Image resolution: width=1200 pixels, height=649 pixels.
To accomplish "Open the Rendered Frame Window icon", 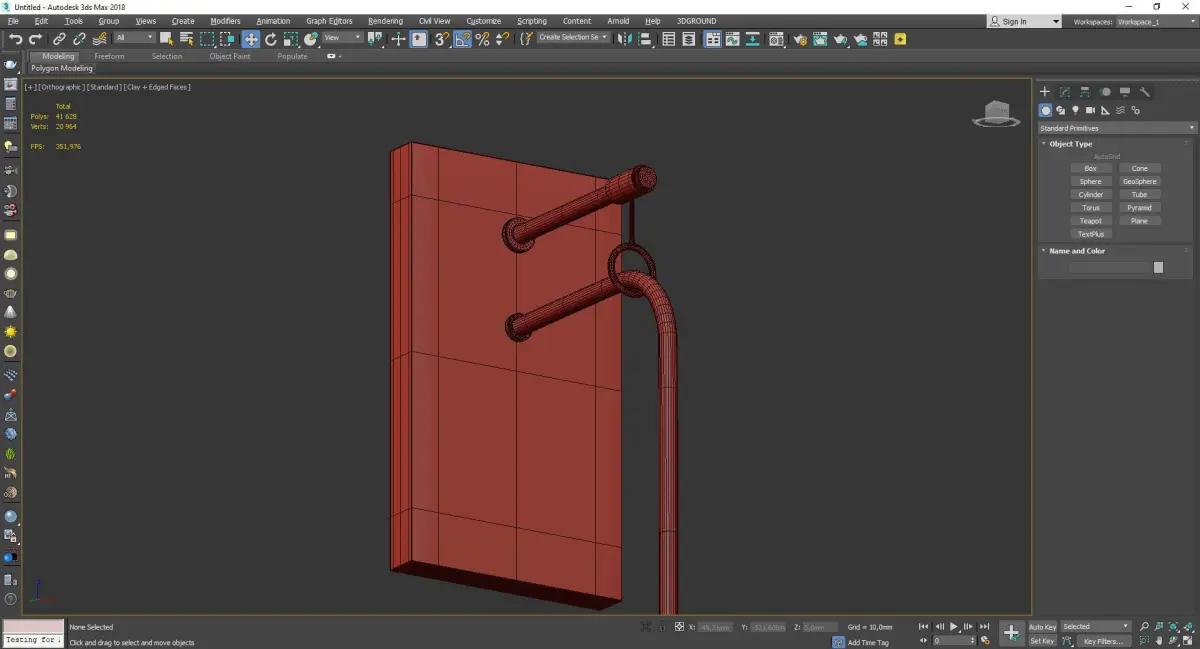I will 820,39.
